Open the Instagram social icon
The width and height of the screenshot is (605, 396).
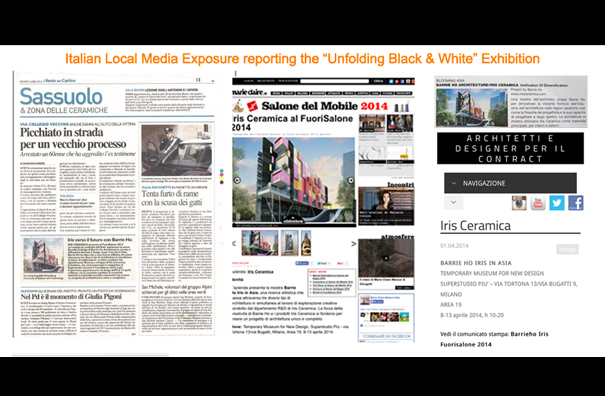pyautogui.click(x=519, y=203)
